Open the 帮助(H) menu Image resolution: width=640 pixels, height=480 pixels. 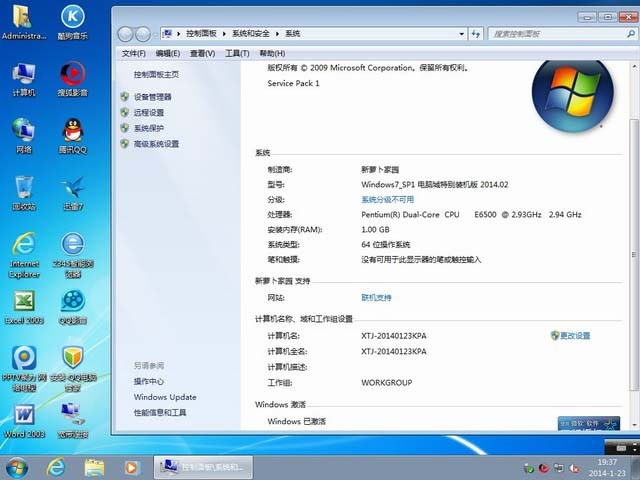point(272,53)
